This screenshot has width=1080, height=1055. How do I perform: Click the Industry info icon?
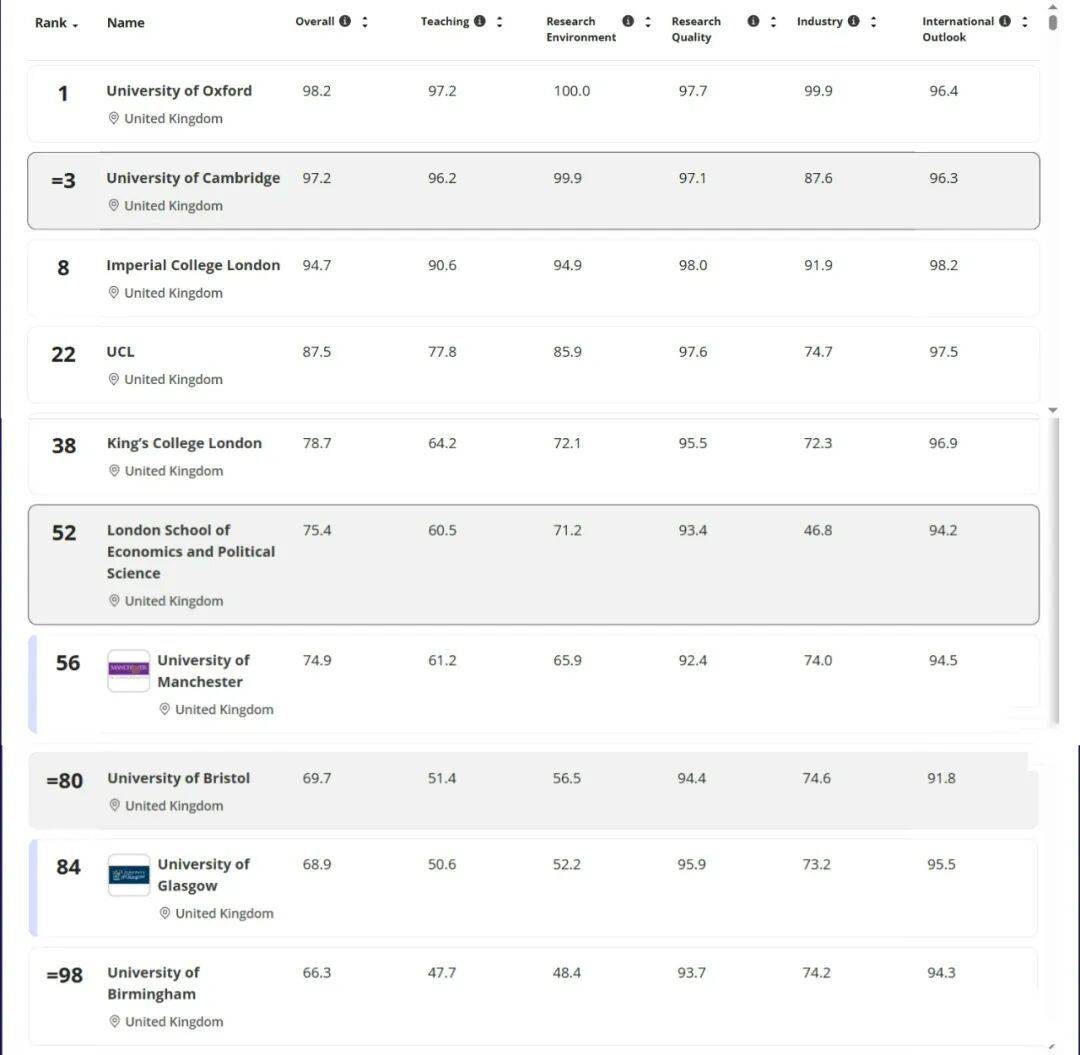click(853, 21)
